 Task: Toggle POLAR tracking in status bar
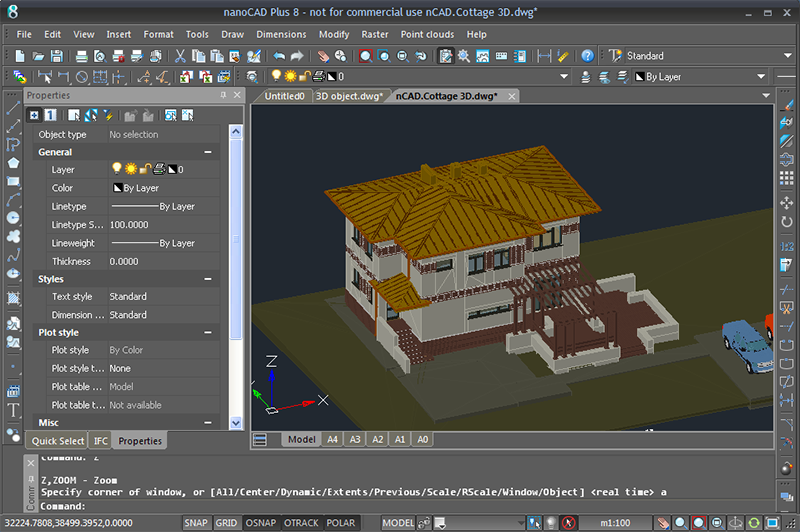tap(341, 523)
